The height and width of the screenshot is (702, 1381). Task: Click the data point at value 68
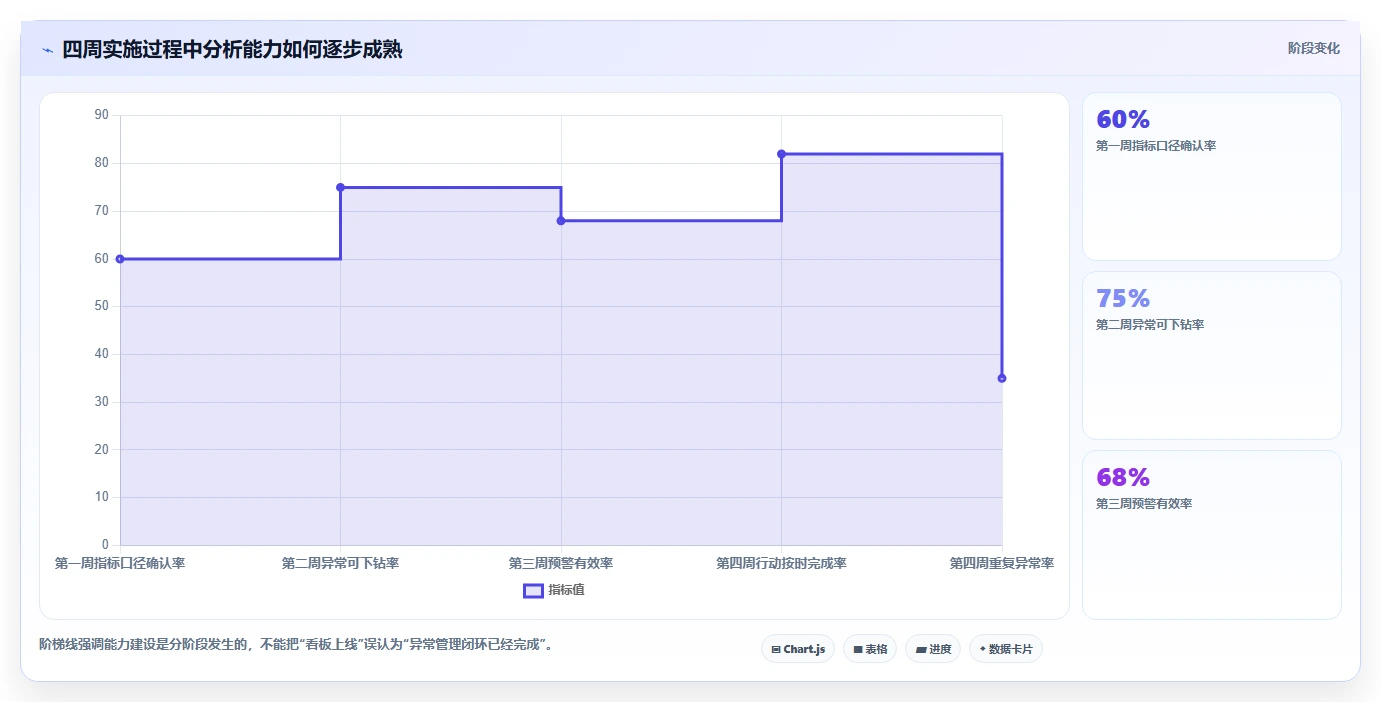tap(561, 221)
